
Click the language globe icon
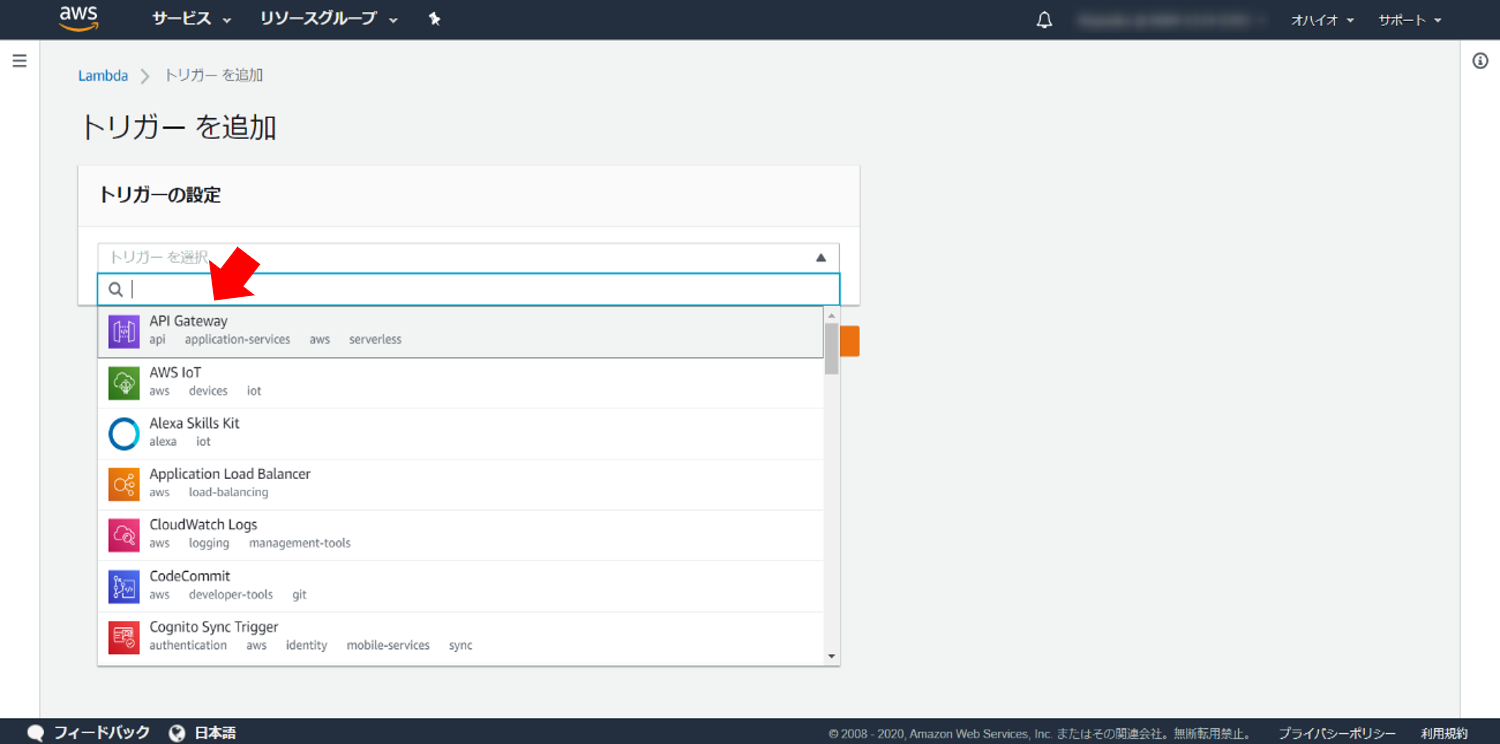point(177,733)
